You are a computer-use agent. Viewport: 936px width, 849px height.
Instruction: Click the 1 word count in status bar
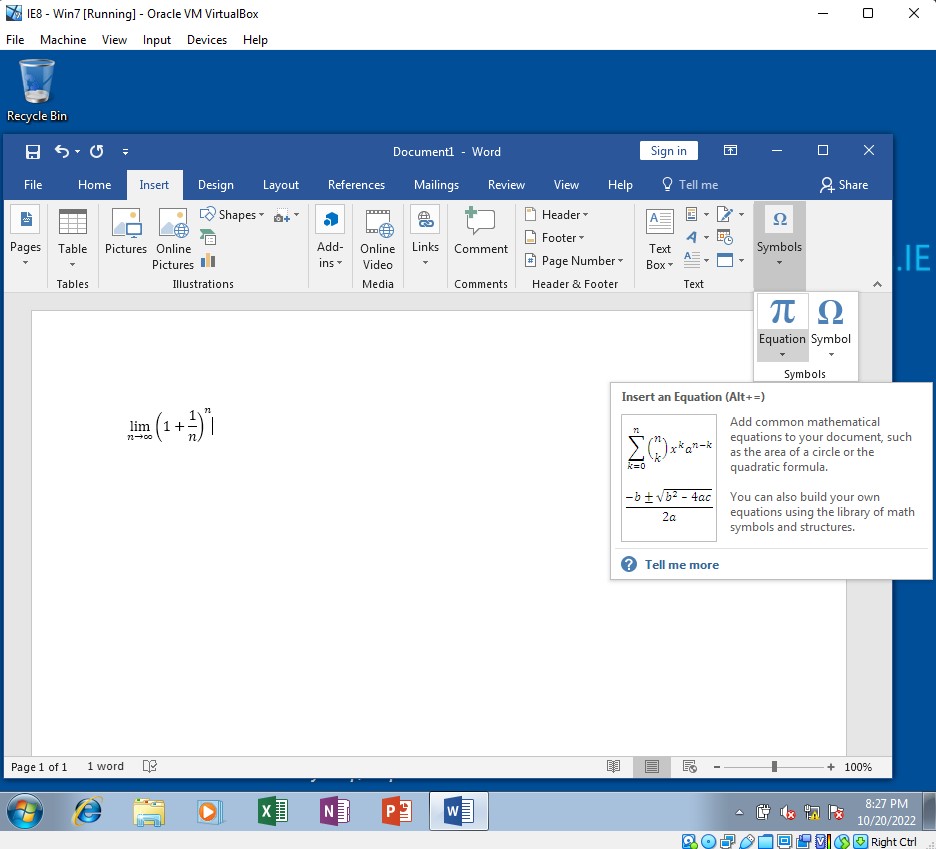click(x=106, y=766)
